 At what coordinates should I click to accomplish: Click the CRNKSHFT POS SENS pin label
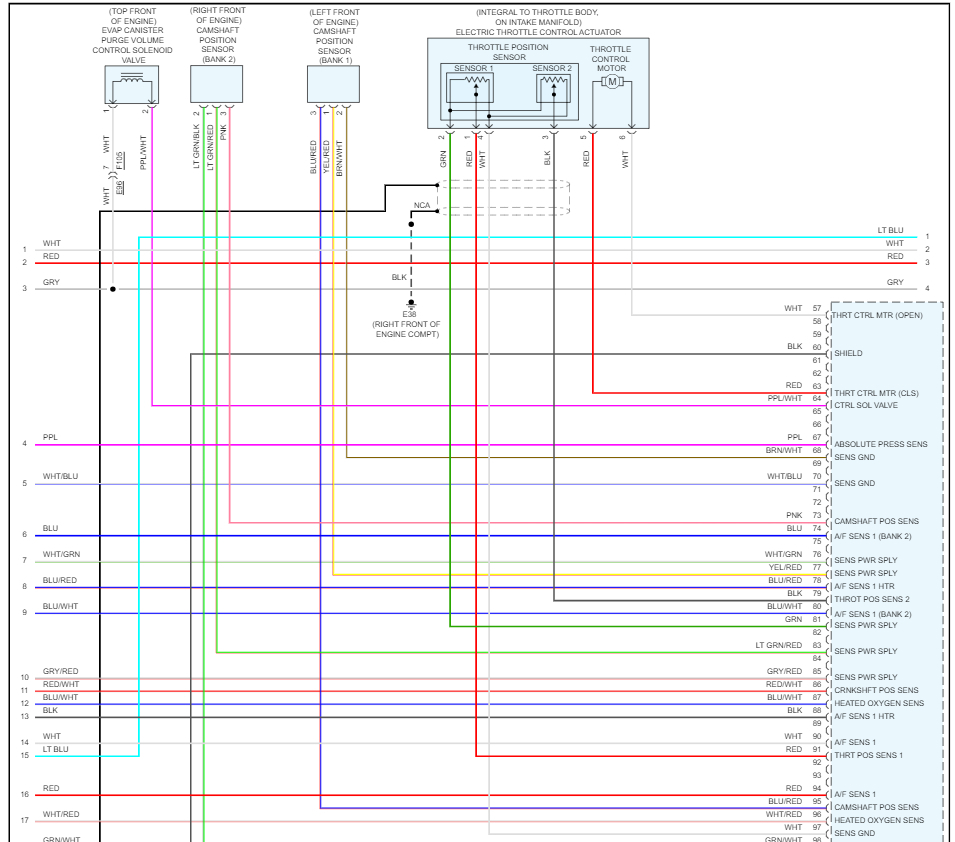876,690
